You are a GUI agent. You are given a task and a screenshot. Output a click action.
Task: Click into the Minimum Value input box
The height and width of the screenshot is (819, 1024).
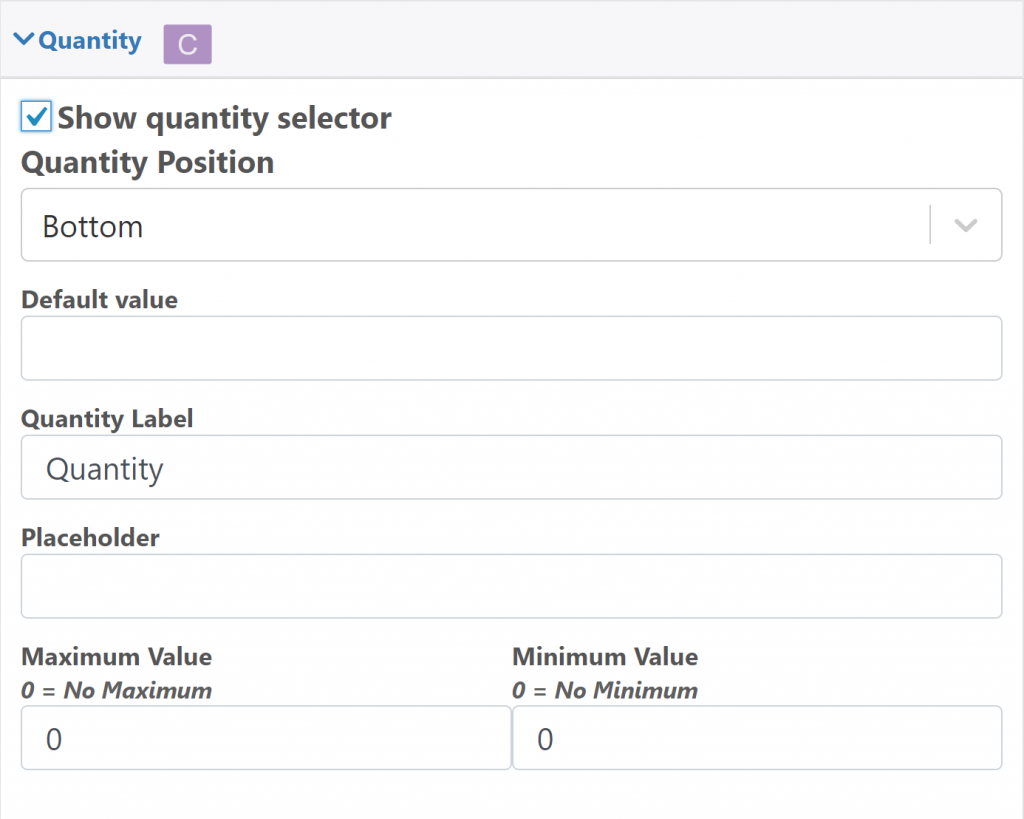[757, 738]
